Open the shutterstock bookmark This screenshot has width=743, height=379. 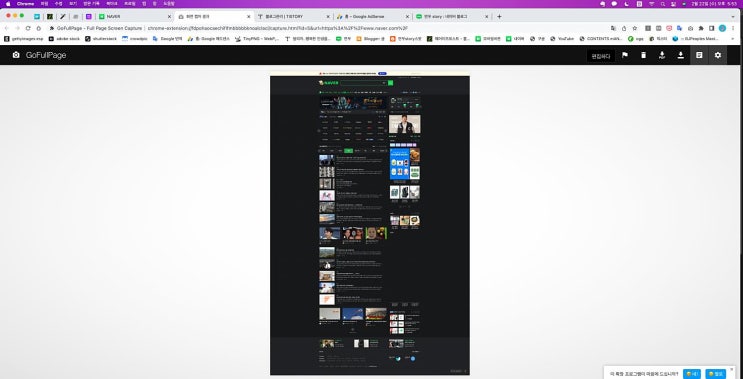(101, 39)
